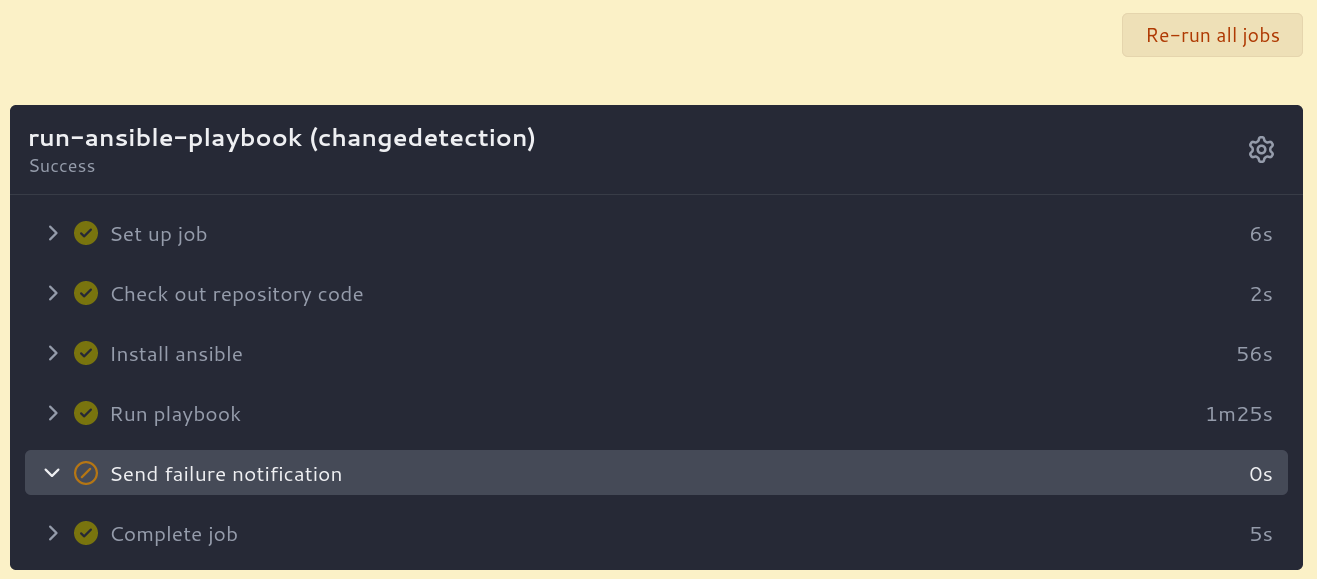This screenshot has height=579, width=1317.
Task: Open the Run playbook step log
Action: 175,414
